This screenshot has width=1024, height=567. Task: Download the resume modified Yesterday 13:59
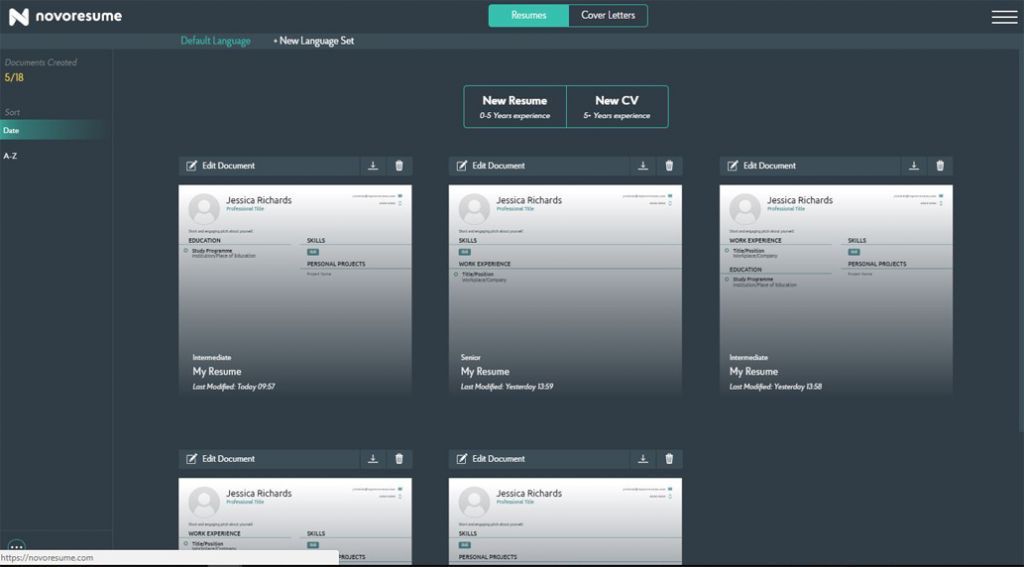tap(643, 166)
